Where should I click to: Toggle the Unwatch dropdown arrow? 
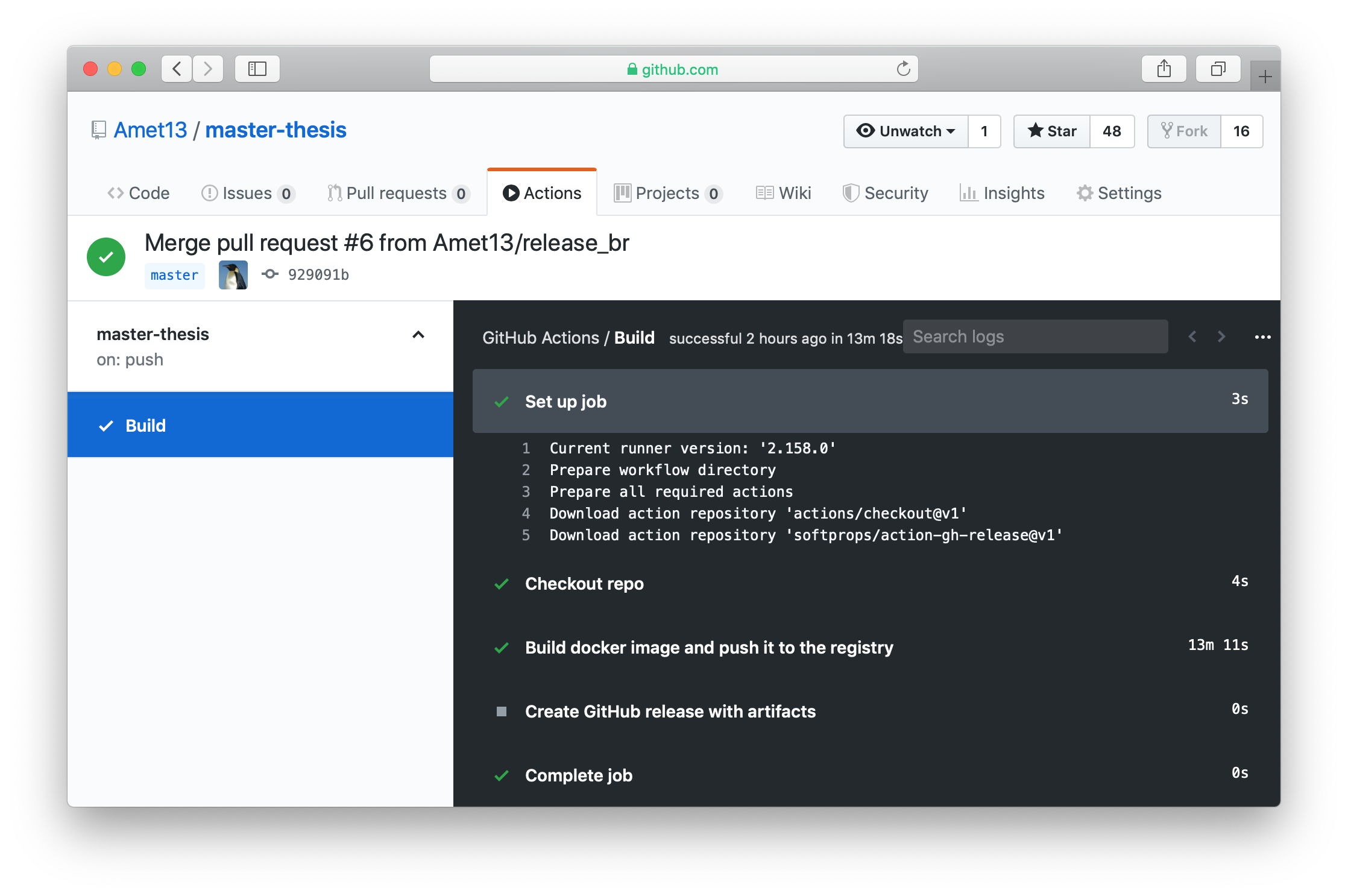949,130
